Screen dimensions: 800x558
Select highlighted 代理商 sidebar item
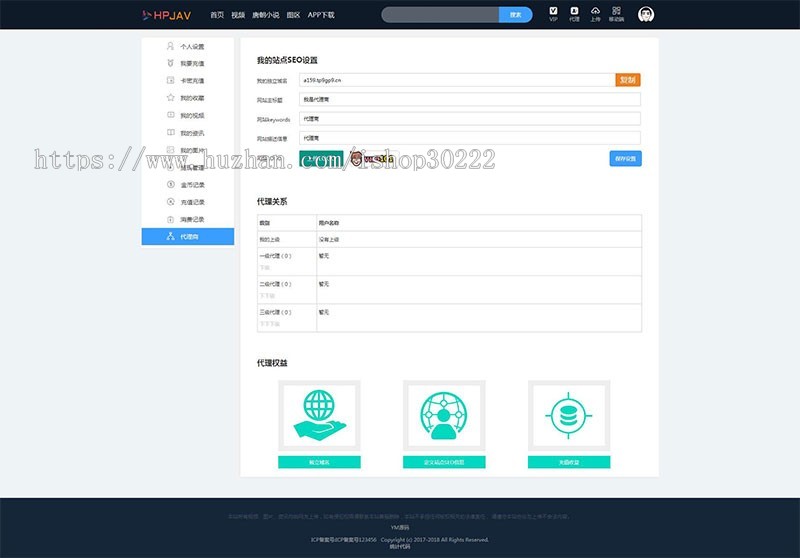coord(188,237)
